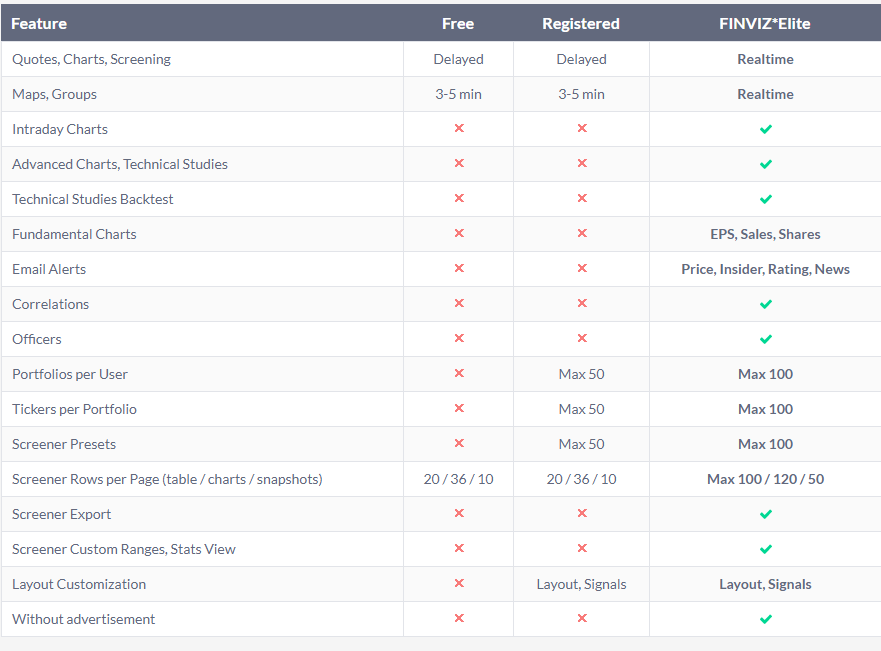Image resolution: width=881 pixels, height=651 pixels.
Task: Click the red X for Screener Presets
Action: point(459,443)
